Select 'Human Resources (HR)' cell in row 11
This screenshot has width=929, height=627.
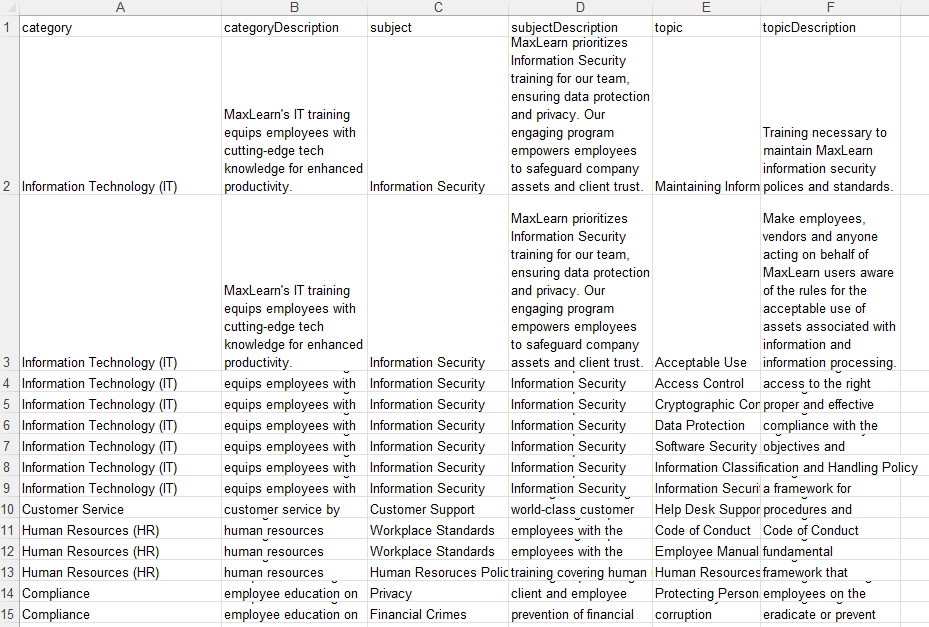120,530
